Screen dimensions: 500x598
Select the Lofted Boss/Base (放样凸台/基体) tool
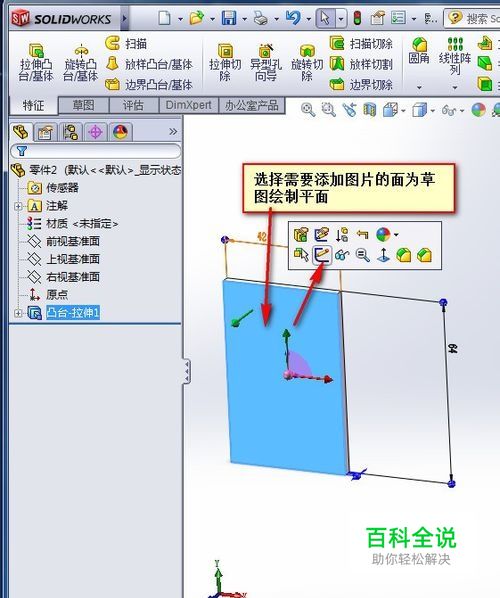[x=149, y=64]
